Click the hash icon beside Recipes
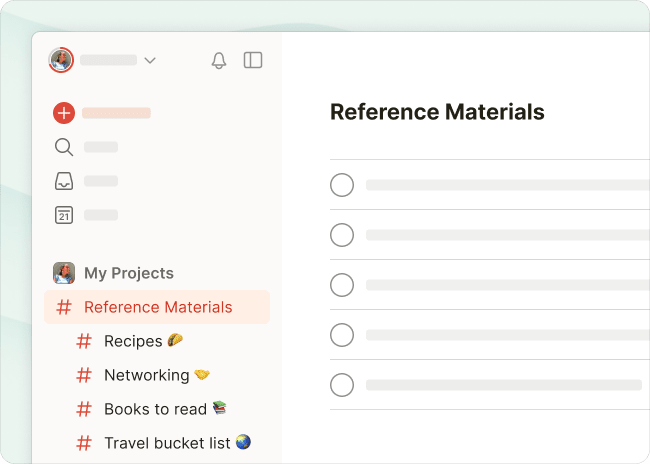This screenshot has width=650, height=464. point(84,341)
